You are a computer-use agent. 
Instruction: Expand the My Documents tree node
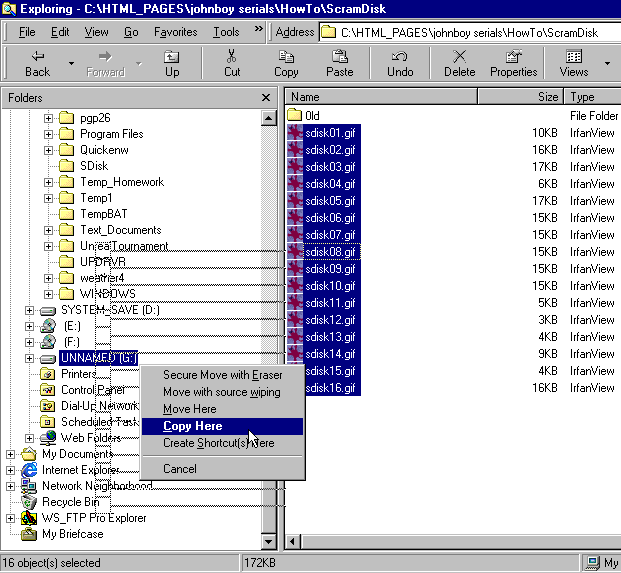[x=11, y=454]
